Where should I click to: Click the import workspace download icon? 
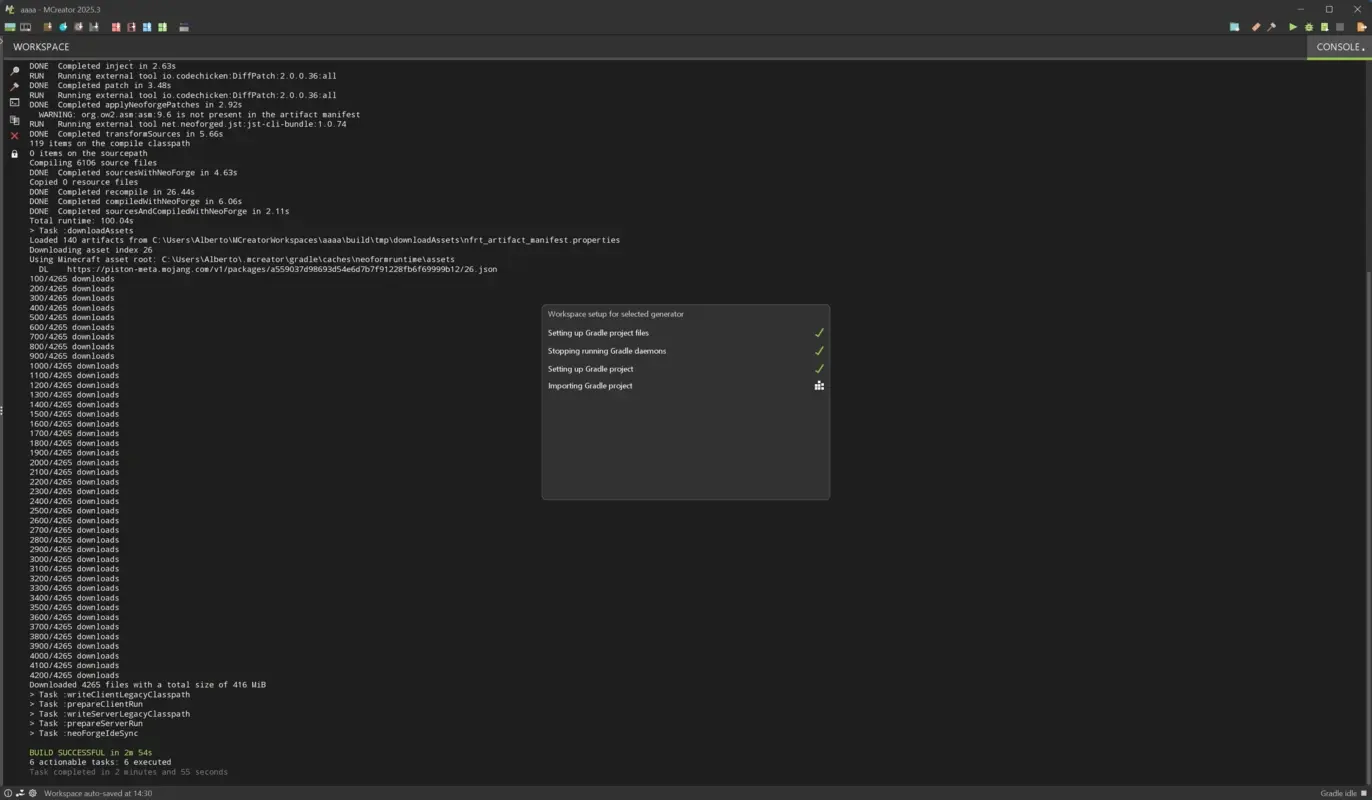pyautogui.click(x=48, y=27)
